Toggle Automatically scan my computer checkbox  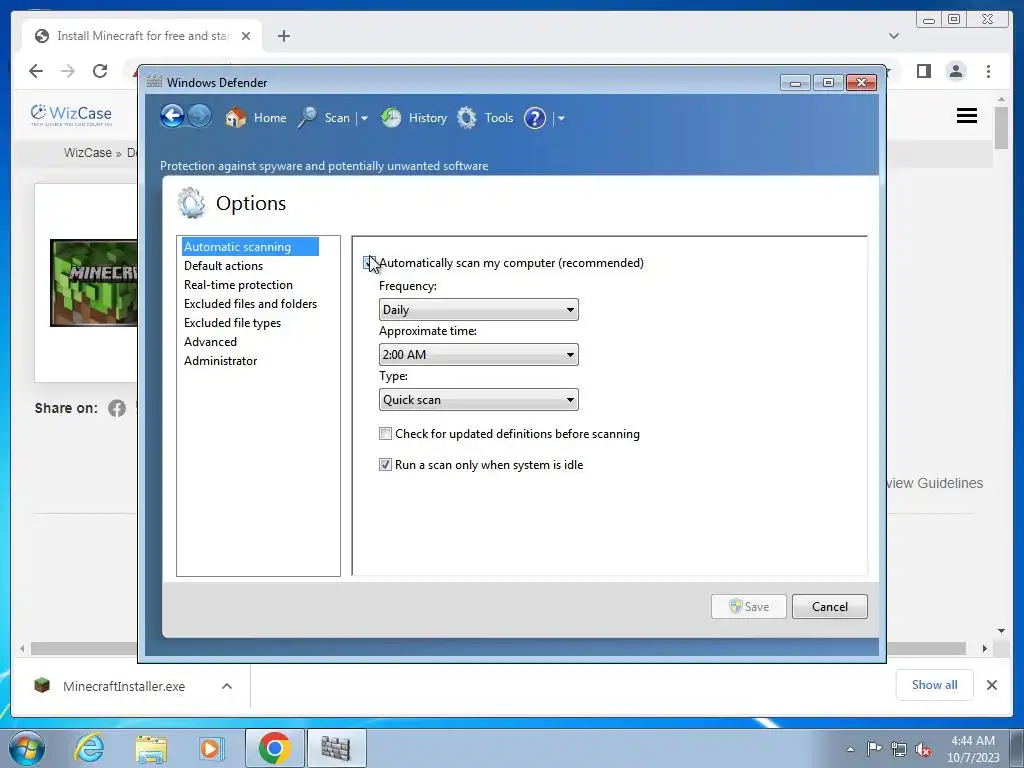pos(370,263)
